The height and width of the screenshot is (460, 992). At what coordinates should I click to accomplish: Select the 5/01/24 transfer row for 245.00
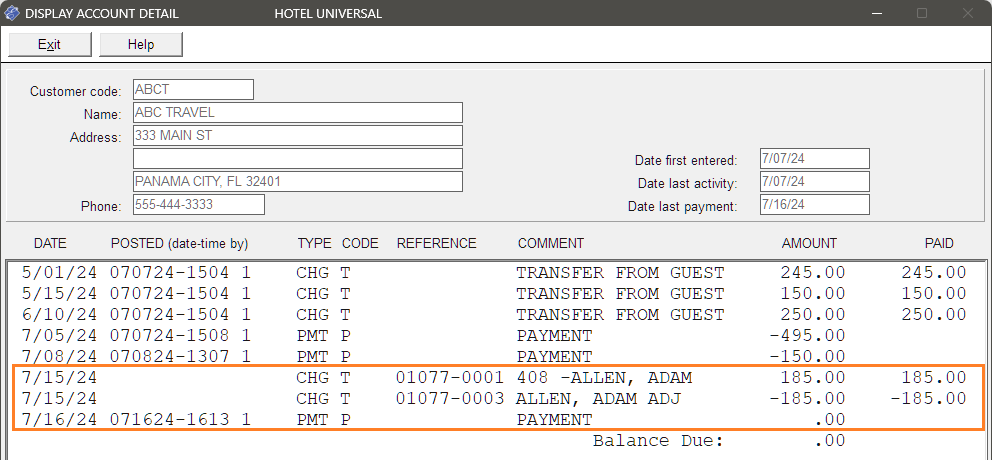pos(494,273)
